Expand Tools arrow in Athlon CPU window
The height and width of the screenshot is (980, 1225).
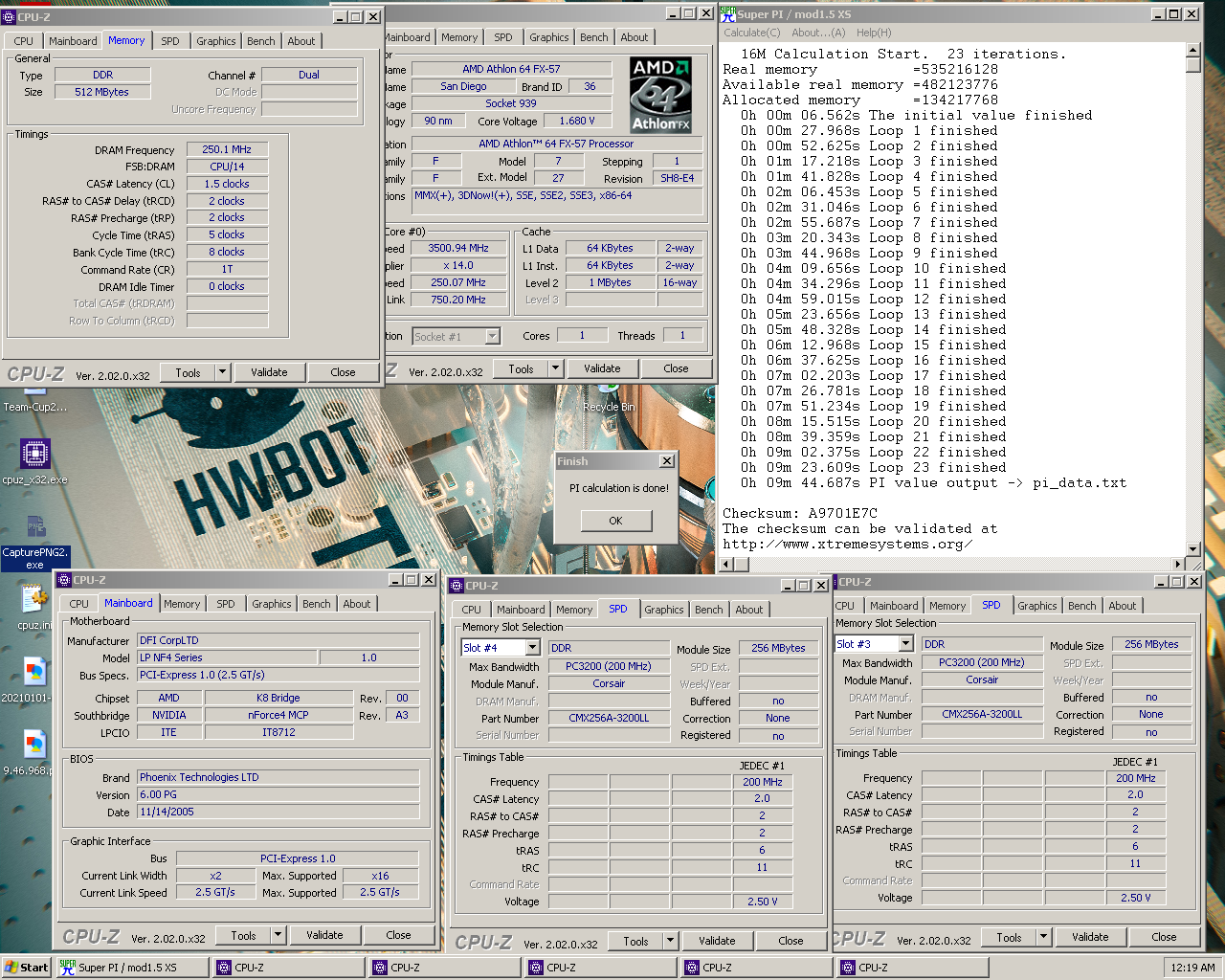(555, 368)
